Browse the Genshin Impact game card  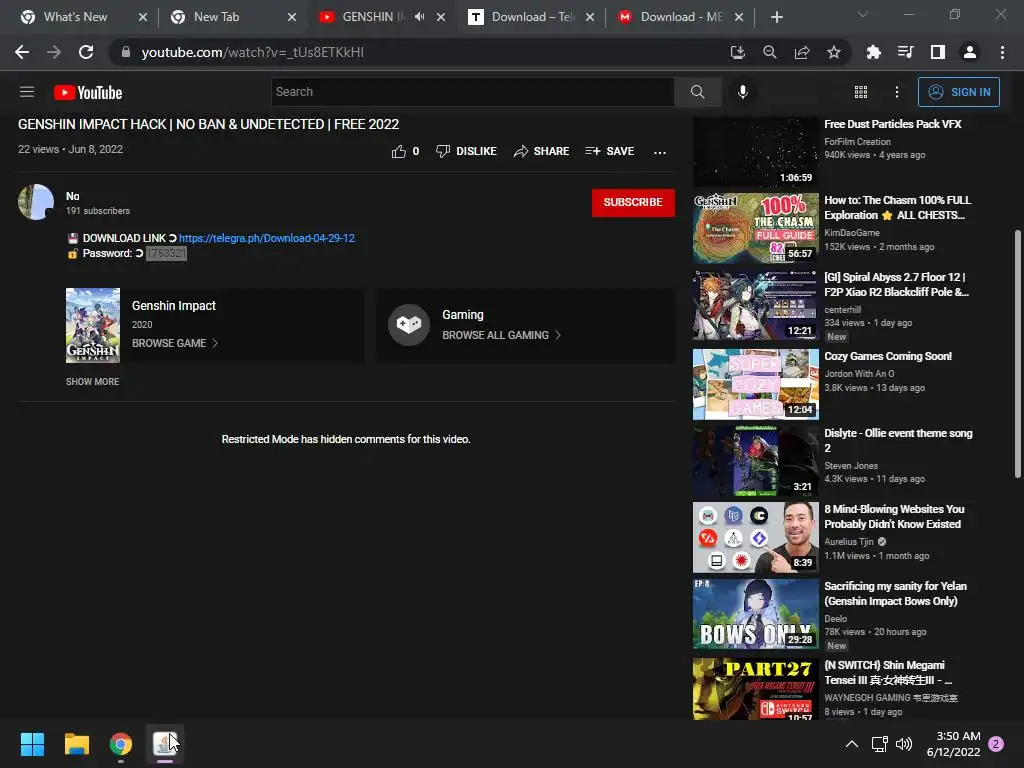(x=214, y=325)
